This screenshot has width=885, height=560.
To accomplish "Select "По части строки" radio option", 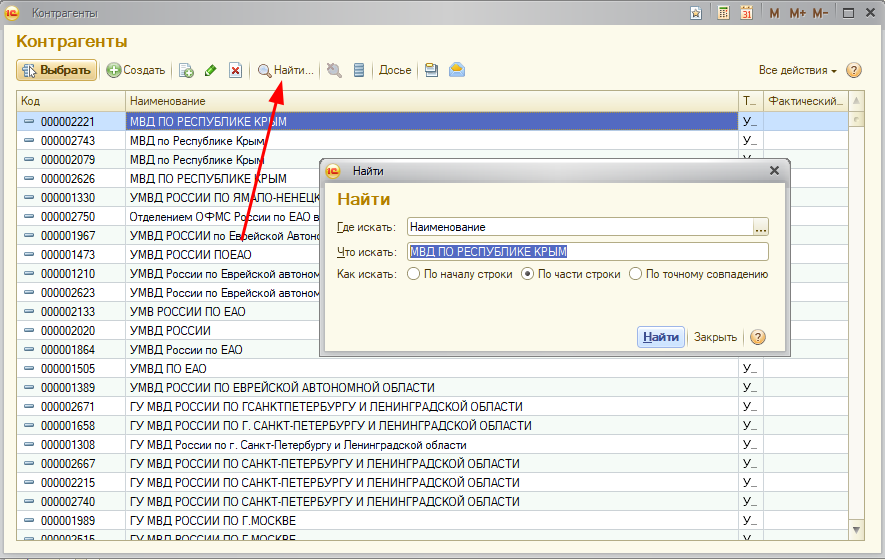I will [x=528, y=274].
